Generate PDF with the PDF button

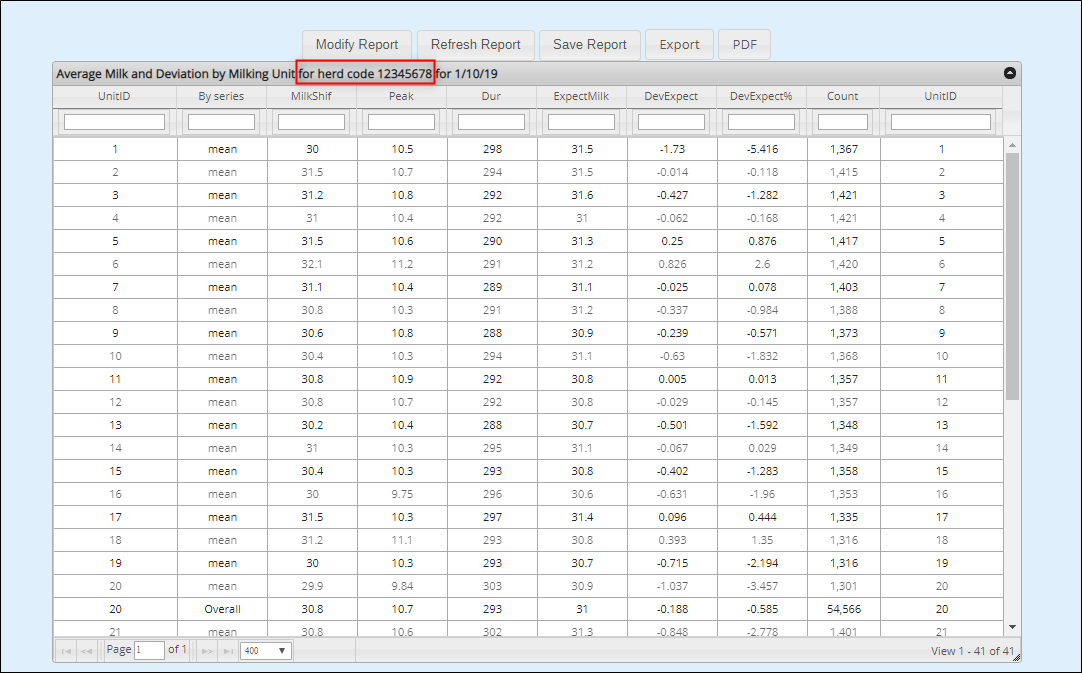coord(744,45)
